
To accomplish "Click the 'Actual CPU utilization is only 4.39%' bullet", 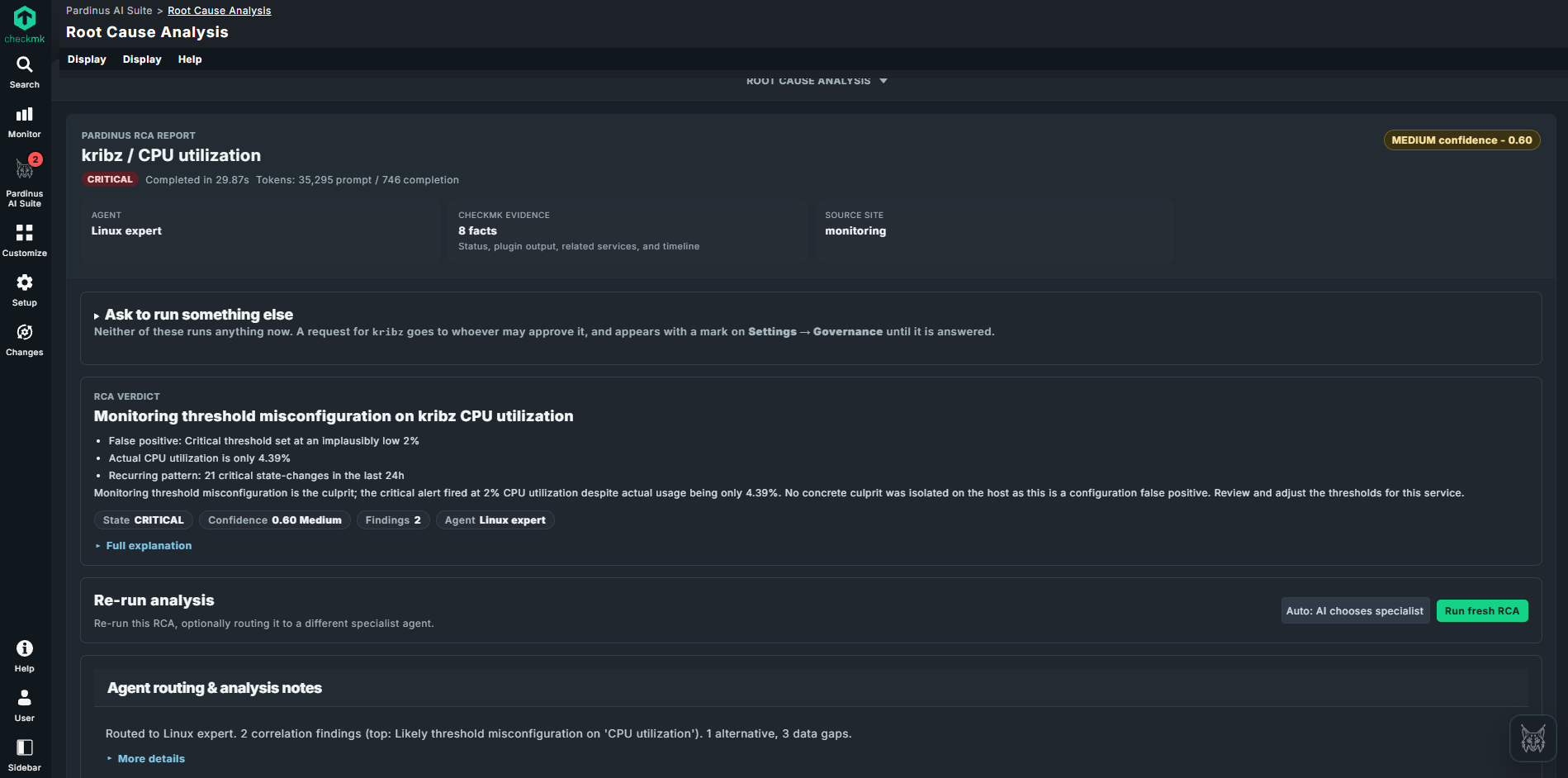I will (x=200, y=458).
